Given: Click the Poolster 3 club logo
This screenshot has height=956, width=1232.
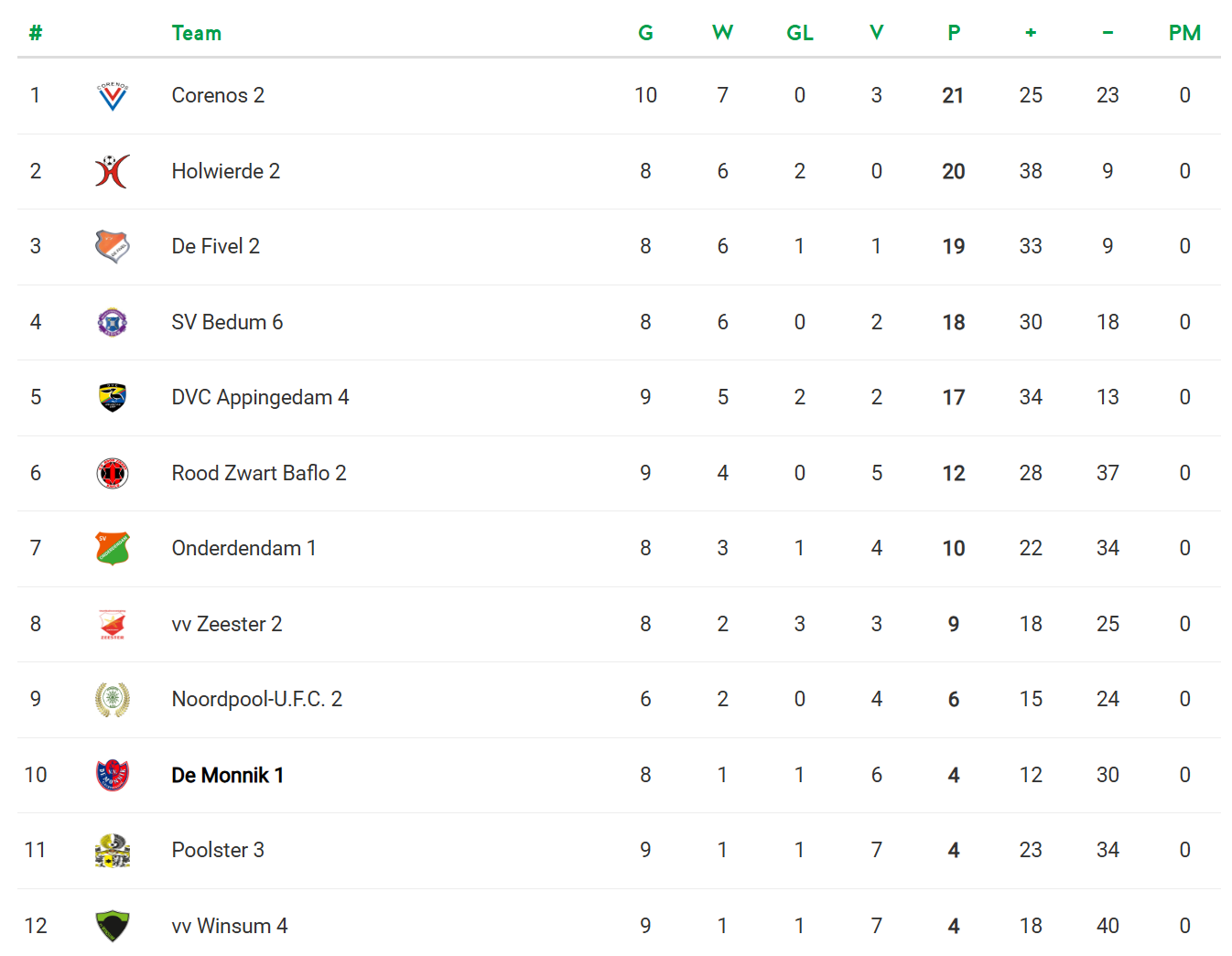Looking at the screenshot, I should pyautogui.click(x=113, y=850).
